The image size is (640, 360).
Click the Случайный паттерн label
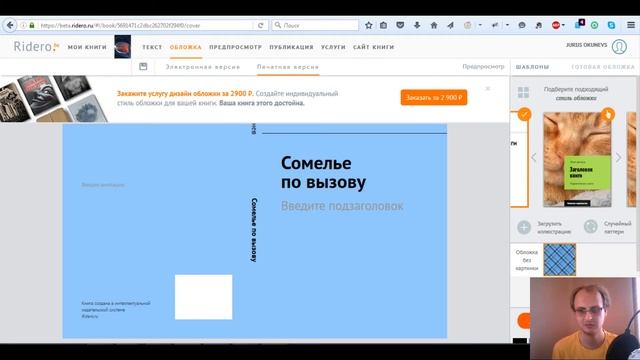click(x=618, y=227)
